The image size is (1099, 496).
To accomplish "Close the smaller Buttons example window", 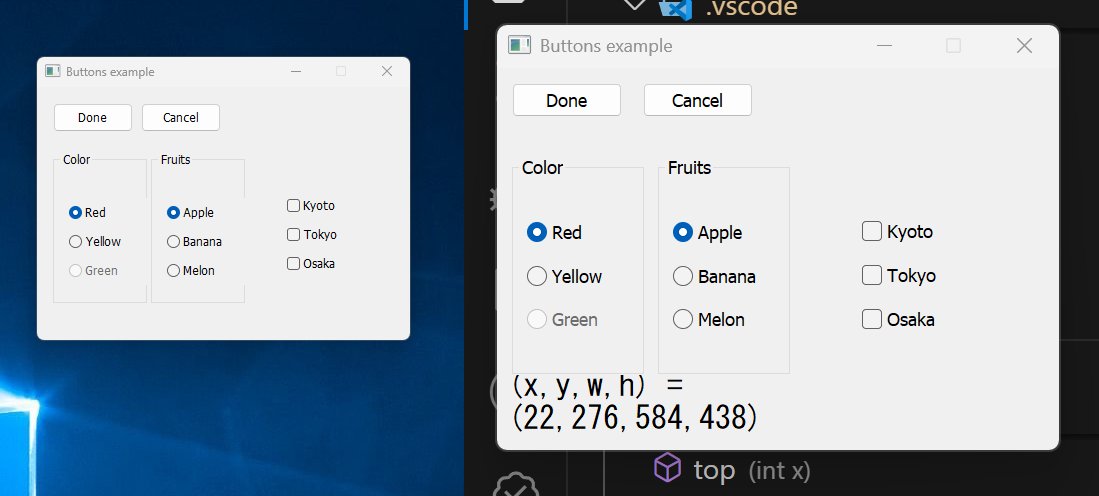I will coord(387,71).
